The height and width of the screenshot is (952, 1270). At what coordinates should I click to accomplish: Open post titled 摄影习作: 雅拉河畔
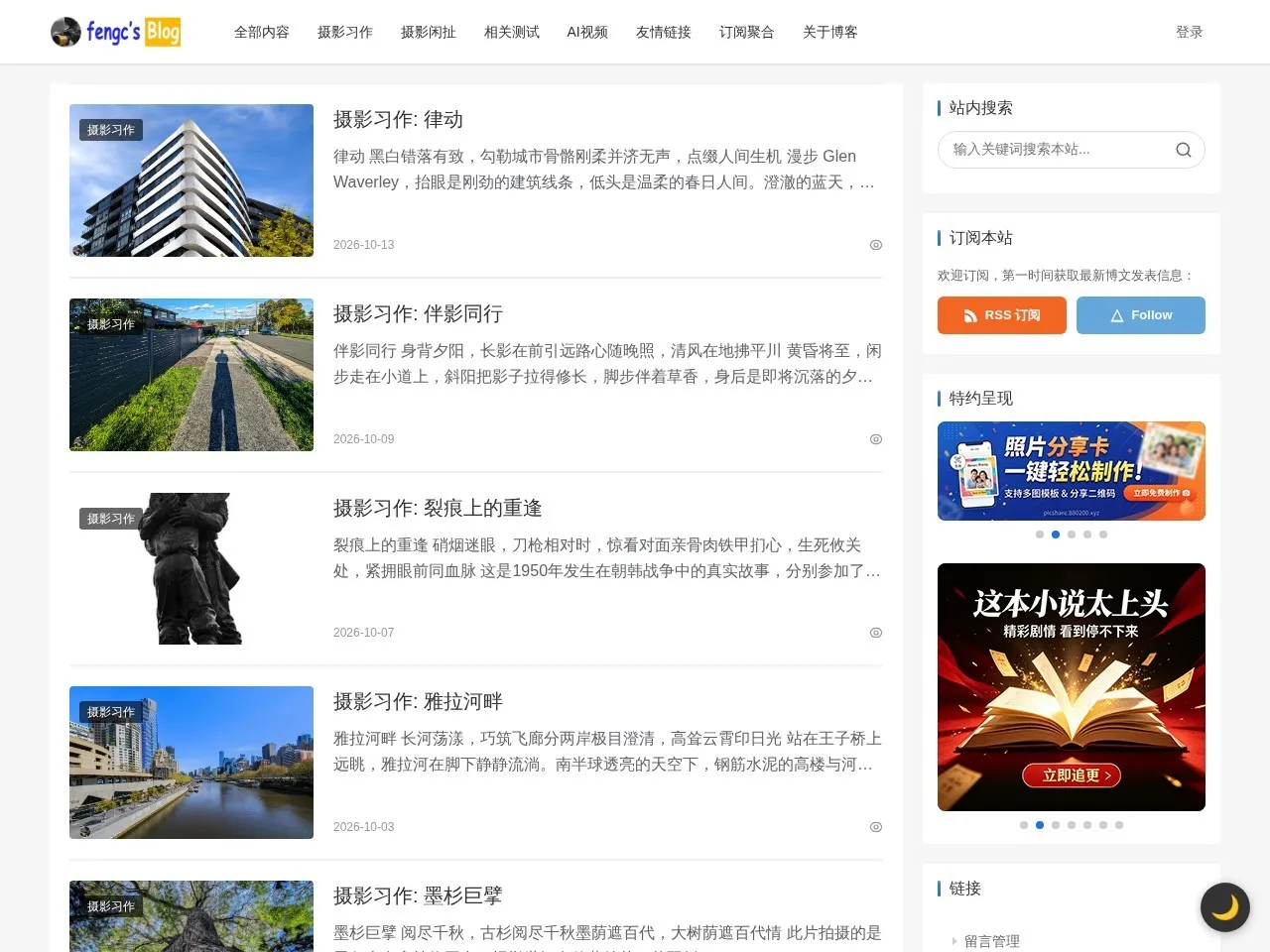tap(419, 702)
